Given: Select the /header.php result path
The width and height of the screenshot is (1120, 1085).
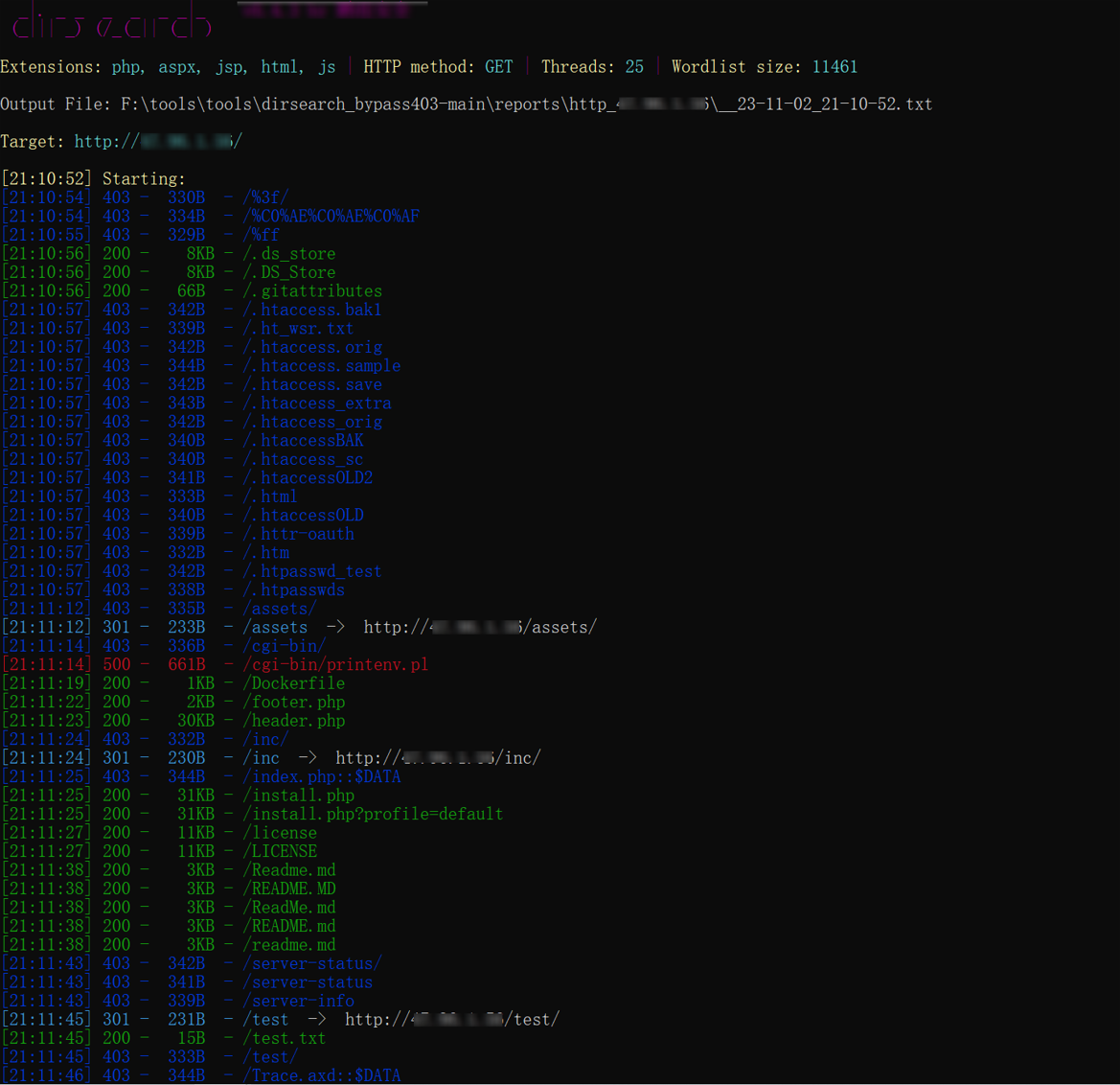Looking at the screenshot, I should (294, 721).
